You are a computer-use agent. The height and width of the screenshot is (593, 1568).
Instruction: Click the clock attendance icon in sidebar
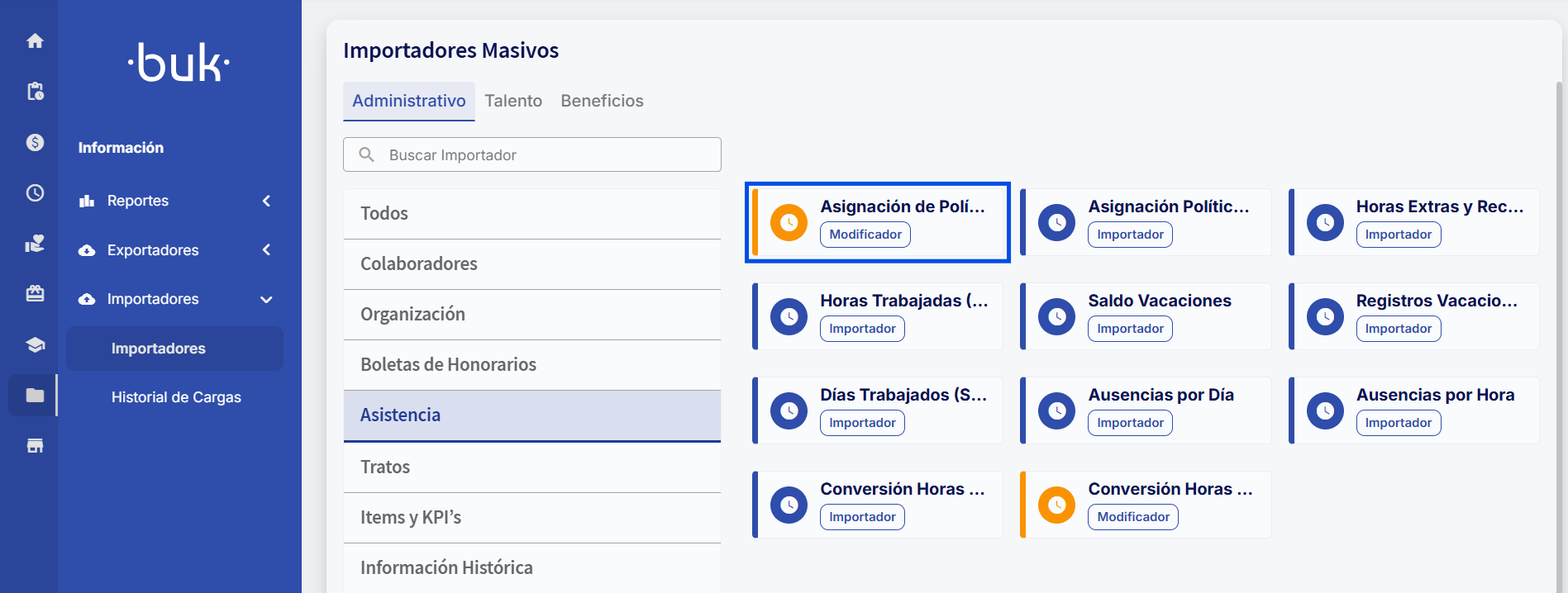point(33,192)
